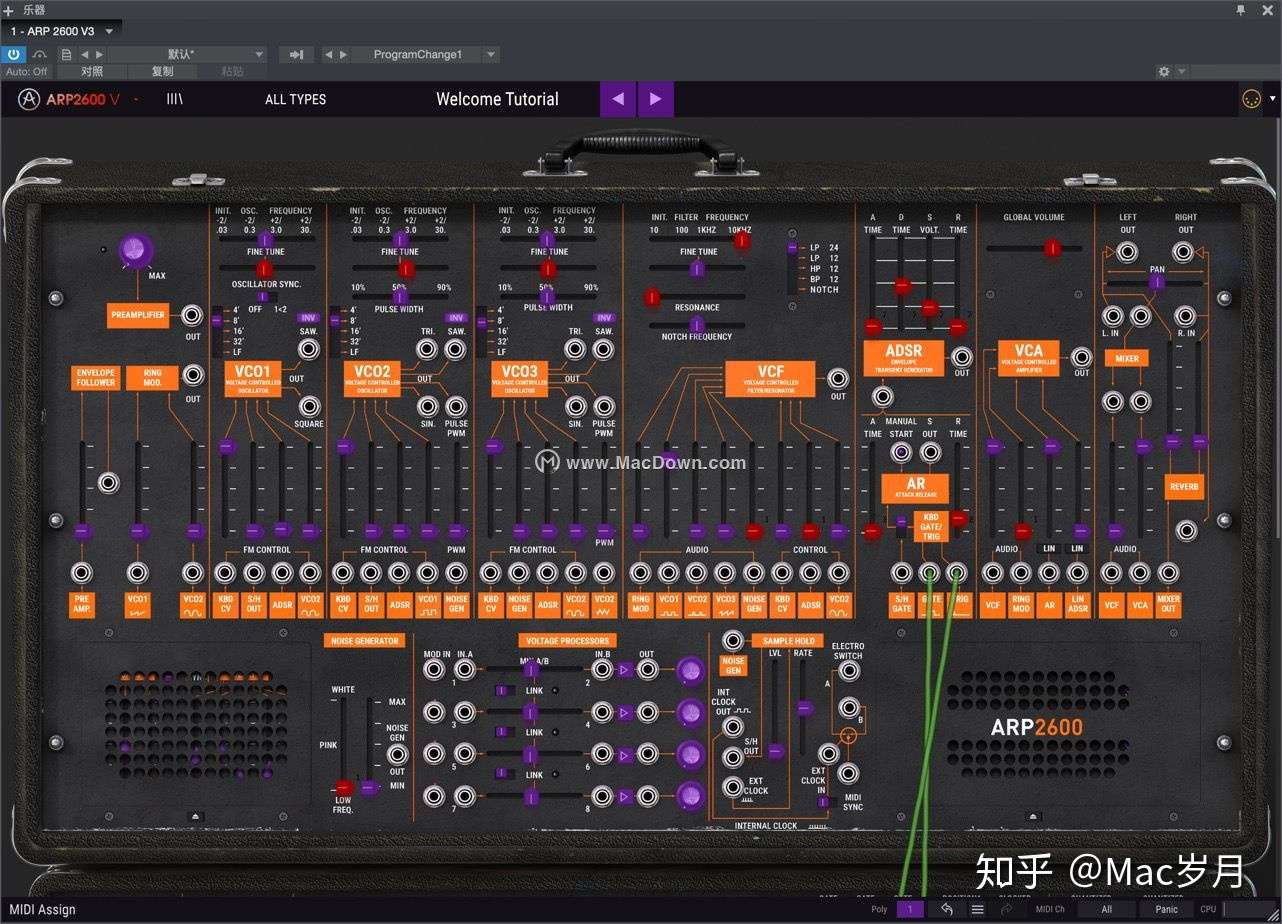Click the jack above the MIXER OUT label
Viewport: 1282px width, 924px height.
click(x=1167, y=573)
